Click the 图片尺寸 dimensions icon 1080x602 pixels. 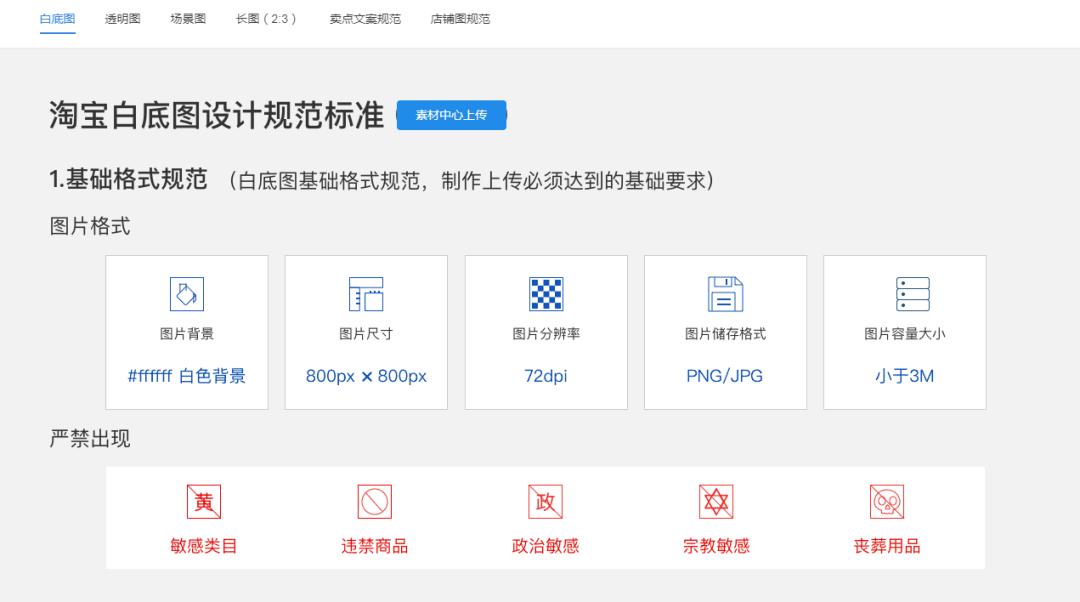coord(365,293)
